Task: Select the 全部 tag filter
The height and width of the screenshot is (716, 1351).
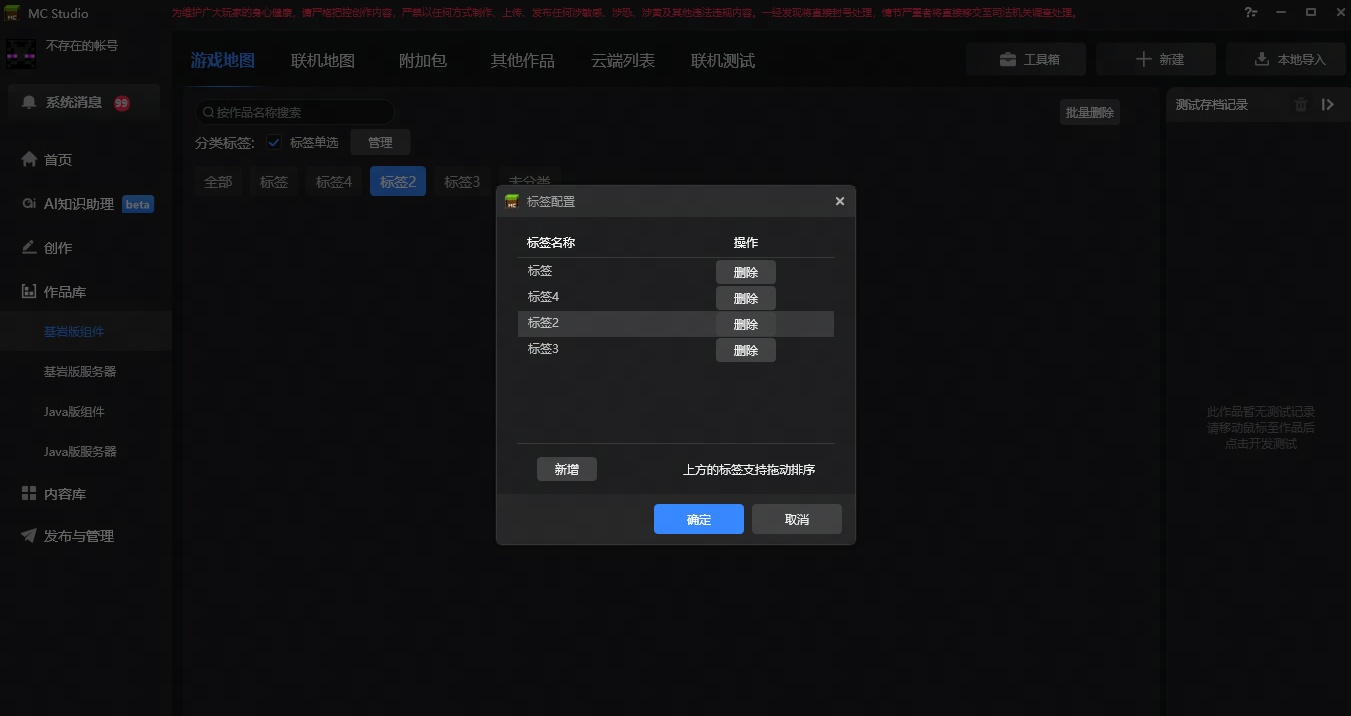Action: coord(218,181)
